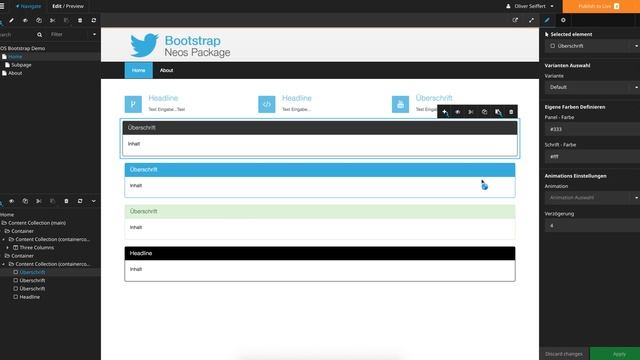Switch to inspector pencil tab
Screen dimensions: 640x360
[x=547, y=20]
